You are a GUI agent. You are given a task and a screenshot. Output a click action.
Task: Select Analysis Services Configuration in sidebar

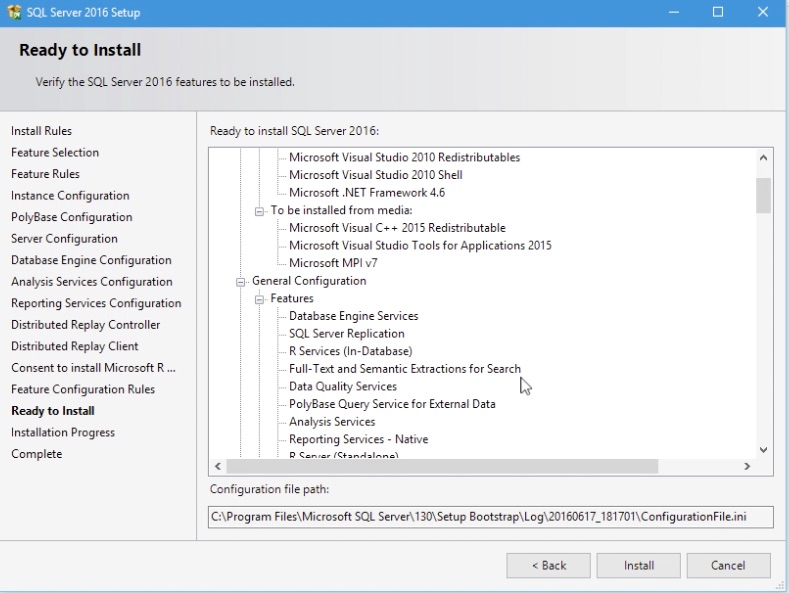tap(92, 282)
